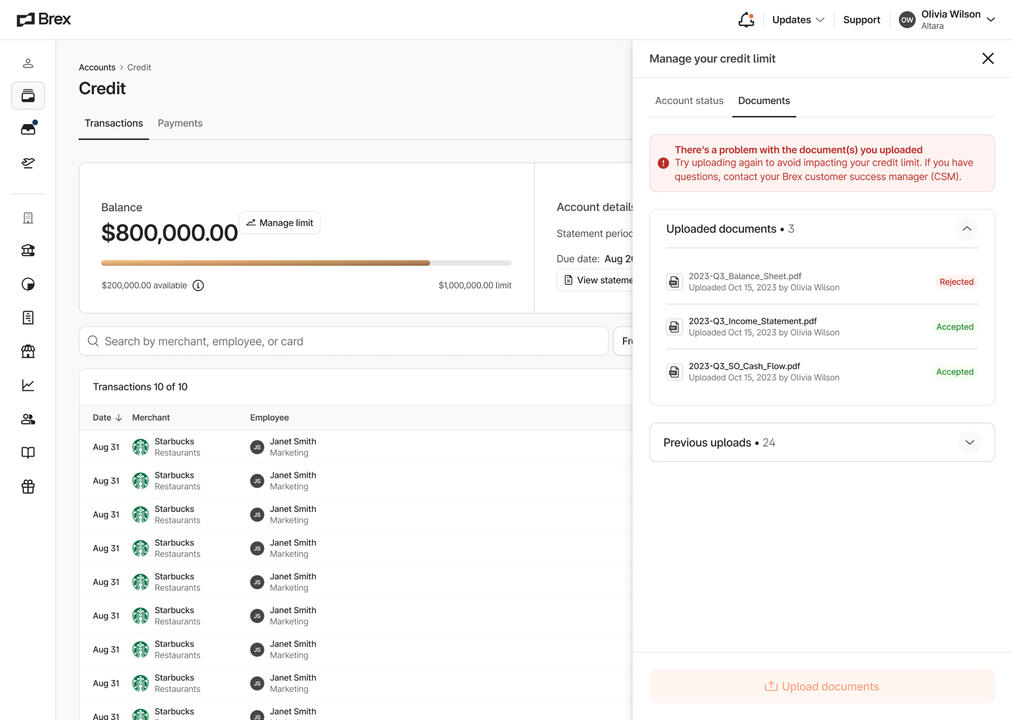The image size is (1012, 720).
Task: Click the Manage limit button
Action: (x=280, y=223)
